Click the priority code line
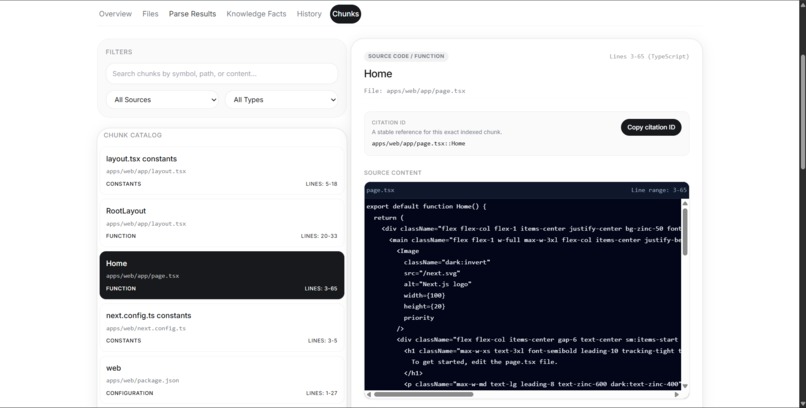The image size is (806, 408). tap(419, 318)
